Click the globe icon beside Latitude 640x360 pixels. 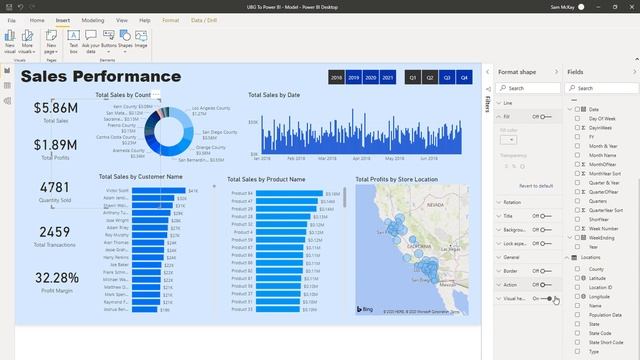coord(584,278)
